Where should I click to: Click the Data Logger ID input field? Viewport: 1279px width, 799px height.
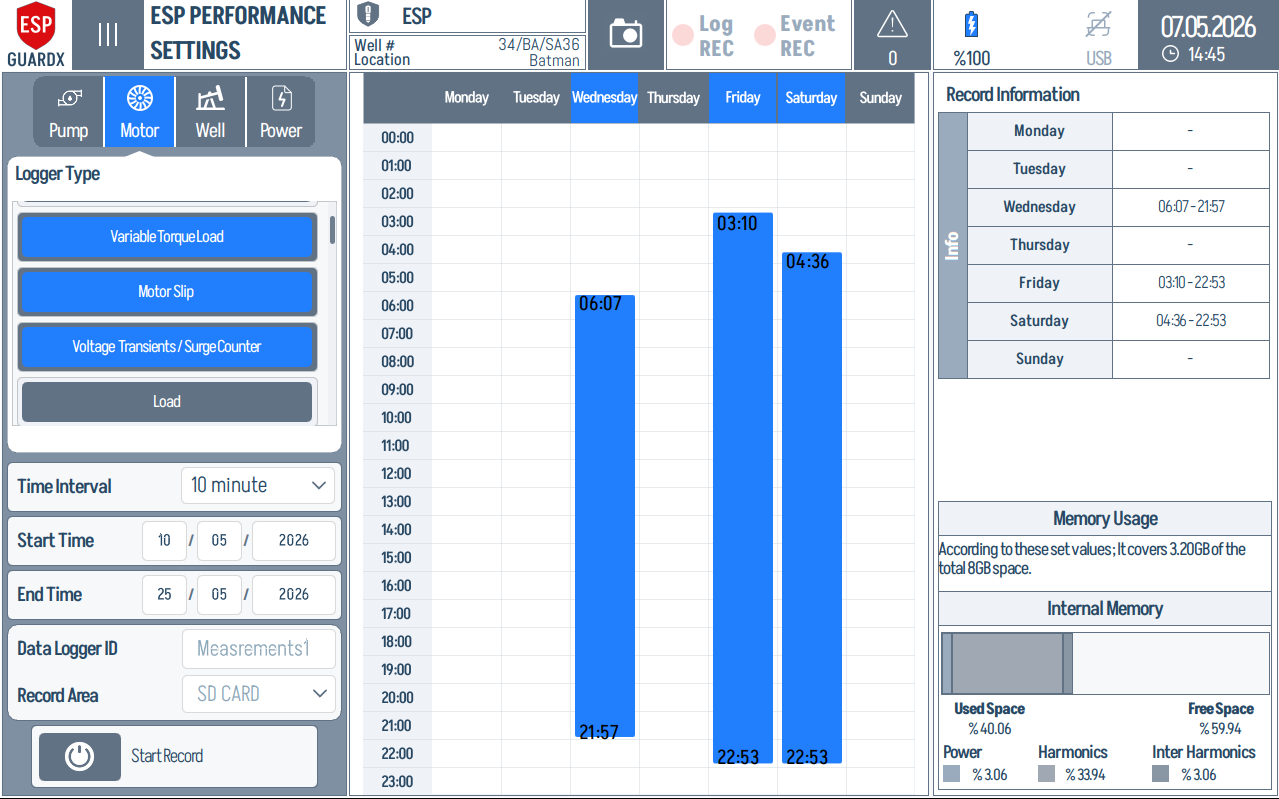258,649
